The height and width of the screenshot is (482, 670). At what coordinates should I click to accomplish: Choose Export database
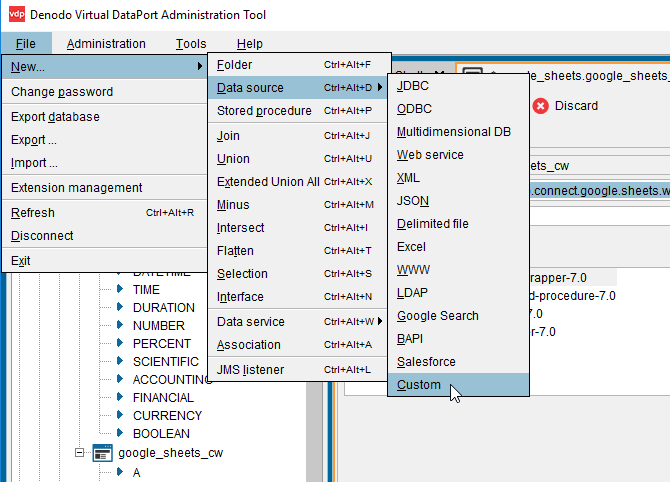coord(105,117)
